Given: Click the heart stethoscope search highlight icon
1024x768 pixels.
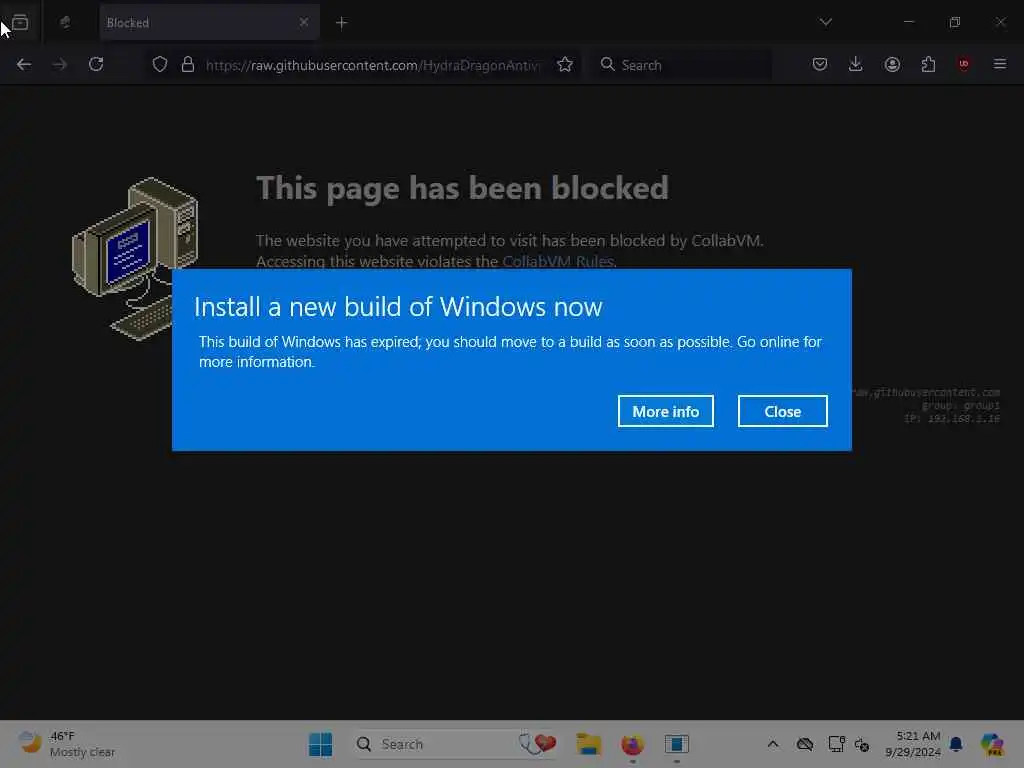Looking at the screenshot, I should click(x=538, y=744).
